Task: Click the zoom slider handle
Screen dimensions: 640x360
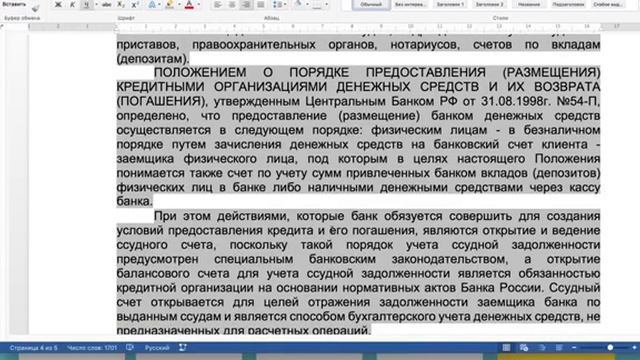Action: tap(610, 347)
